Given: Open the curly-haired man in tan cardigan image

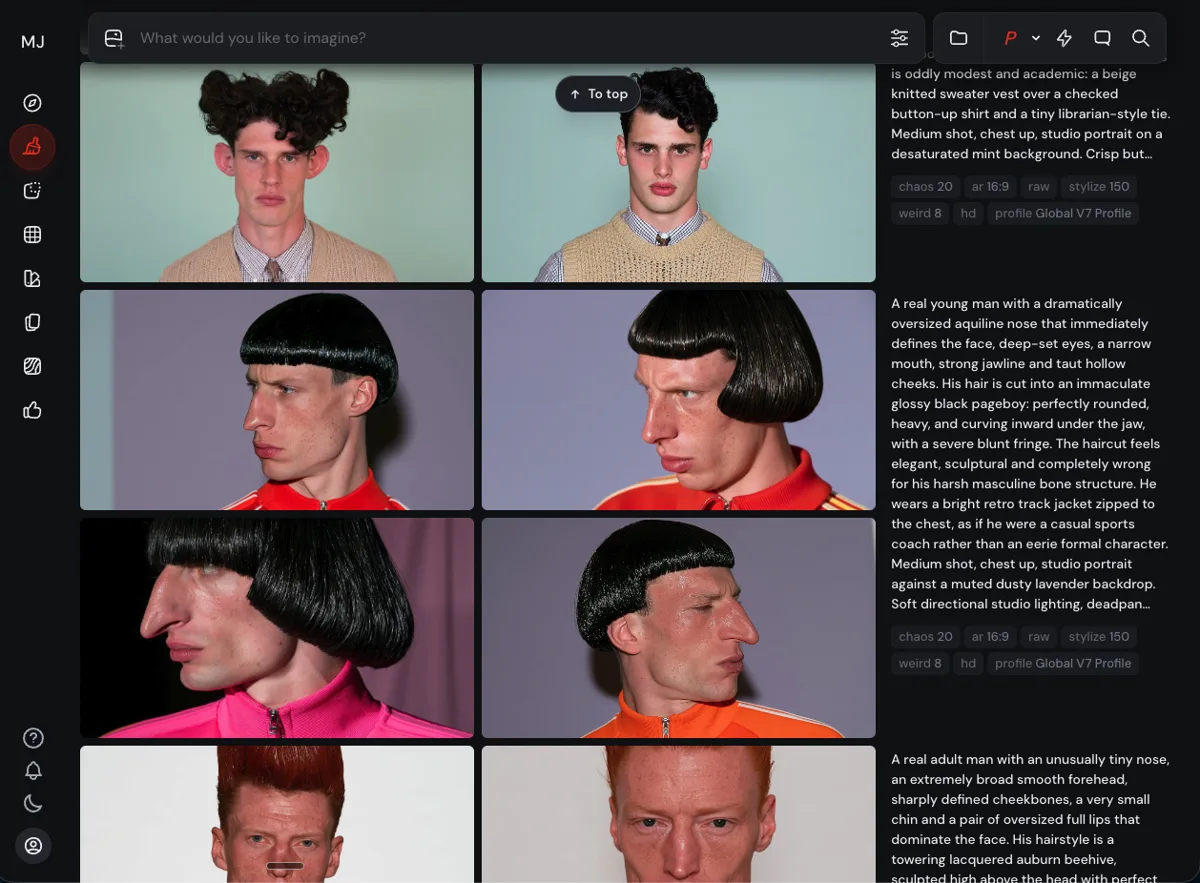Looking at the screenshot, I should pos(277,172).
